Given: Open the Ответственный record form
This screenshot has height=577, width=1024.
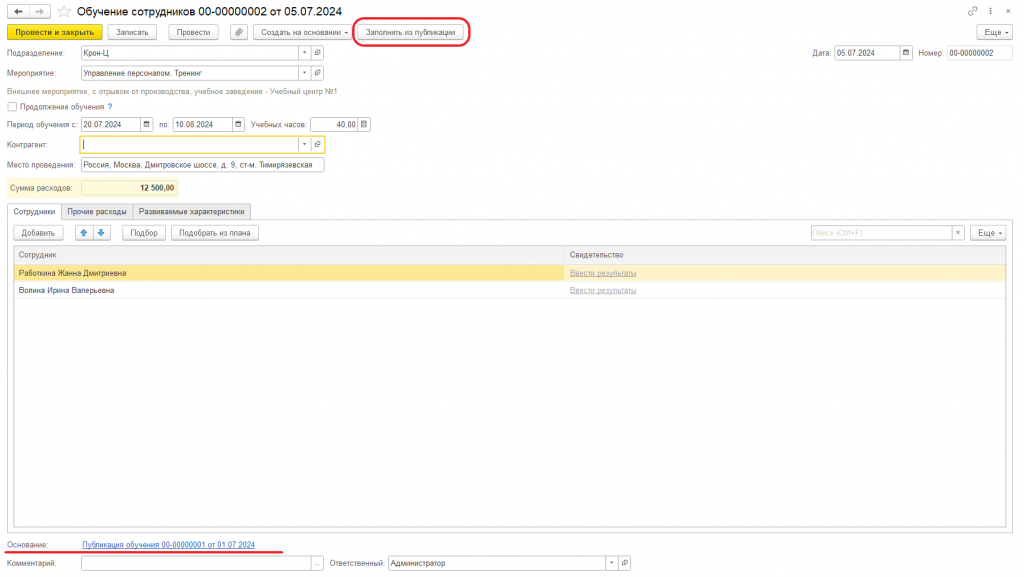Looking at the screenshot, I should click(624, 563).
